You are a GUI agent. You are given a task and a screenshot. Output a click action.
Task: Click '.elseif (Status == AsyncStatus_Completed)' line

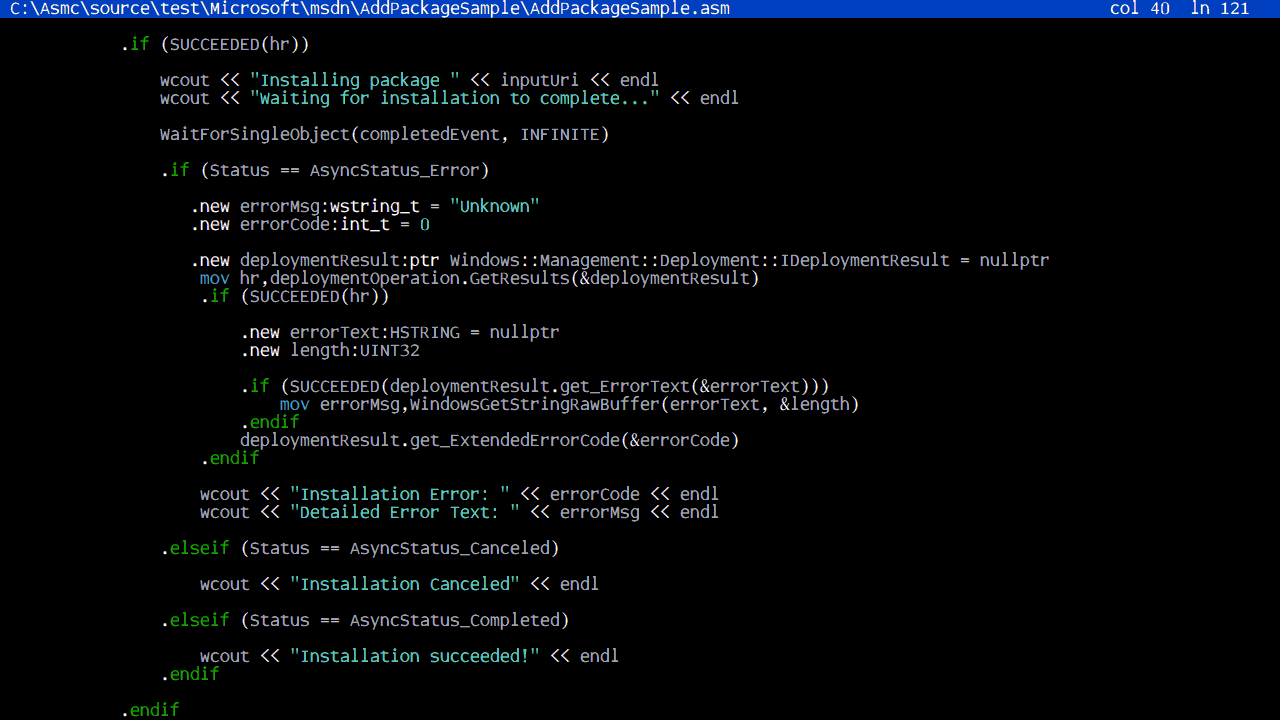click(x=365, y=621)
